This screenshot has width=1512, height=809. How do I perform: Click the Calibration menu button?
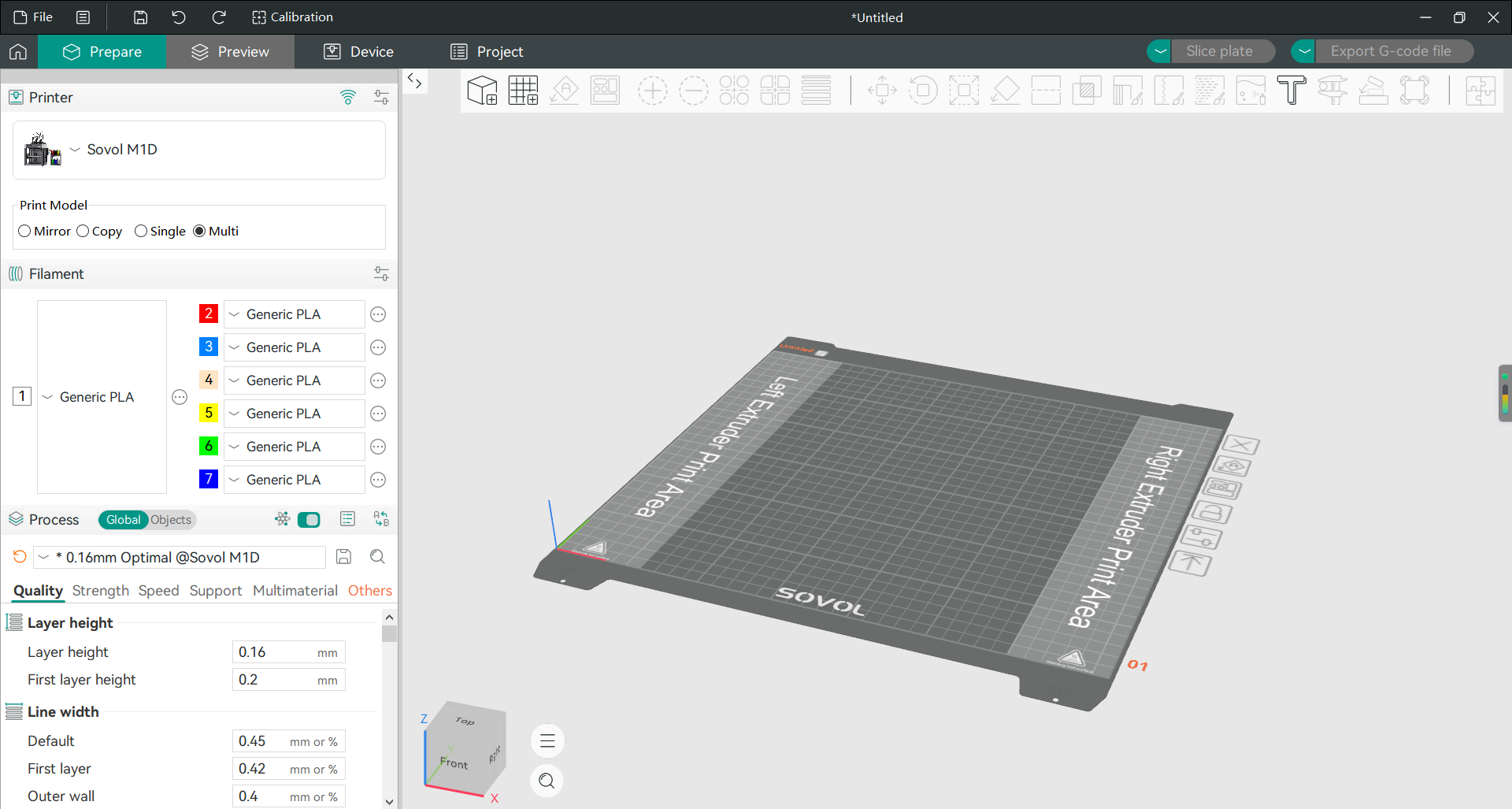pyautogui.click(x=292, y=17)
